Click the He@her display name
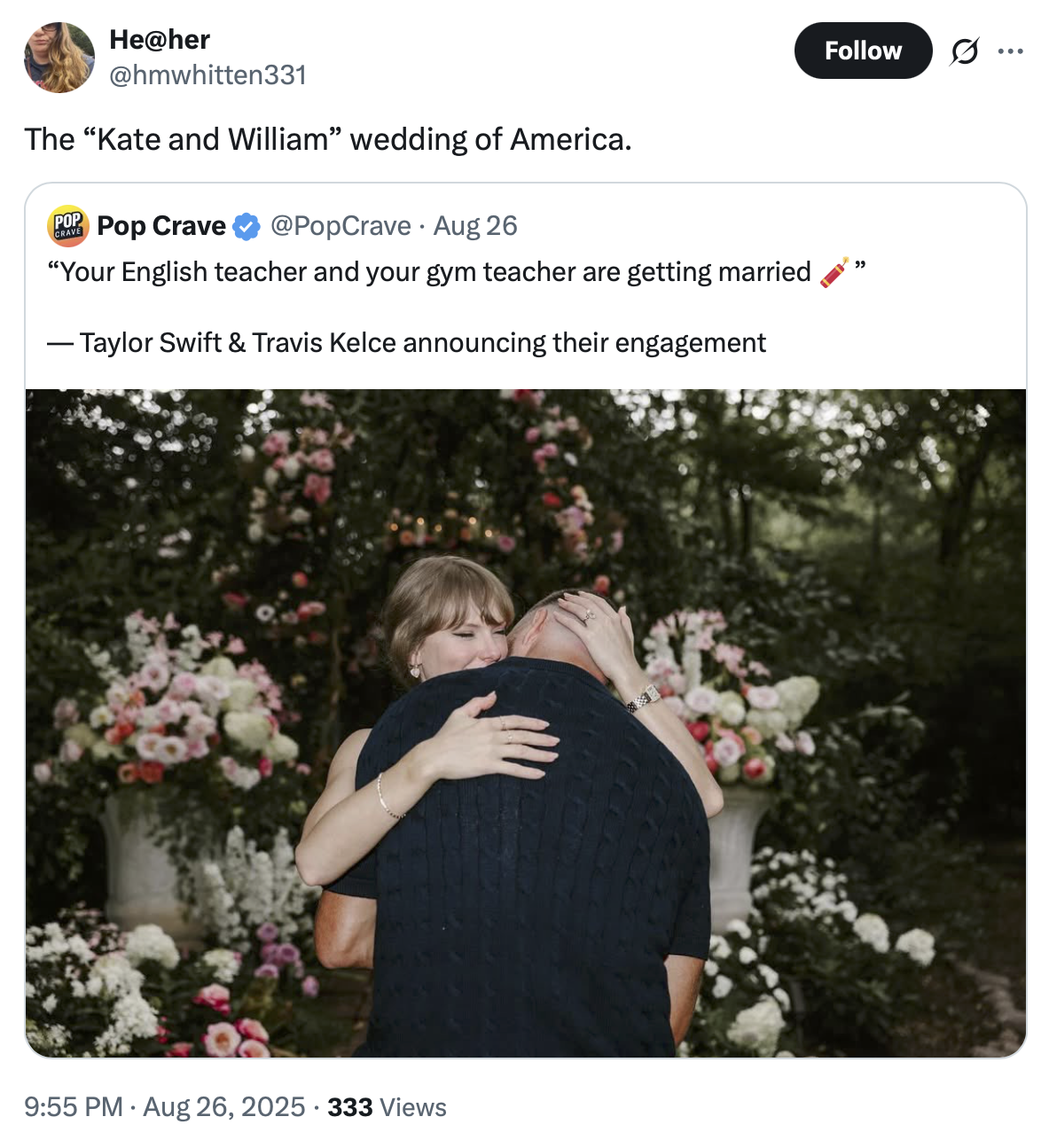The height and width of the screenshot is (1148, 1049). 160,40
